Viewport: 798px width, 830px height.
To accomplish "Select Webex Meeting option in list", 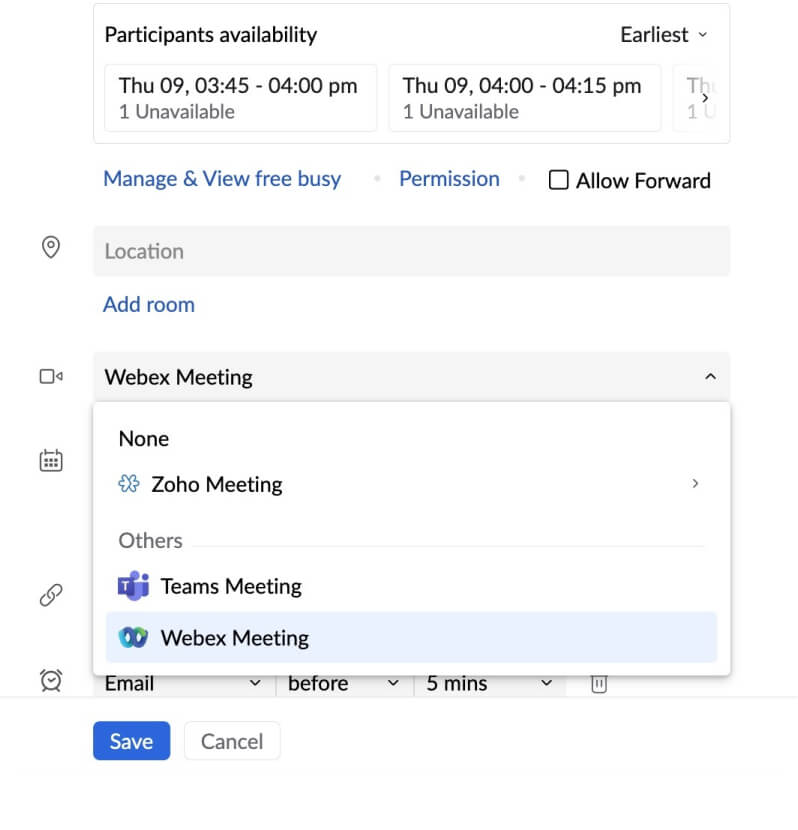I will pyautogui.click(x=411, y=638).
